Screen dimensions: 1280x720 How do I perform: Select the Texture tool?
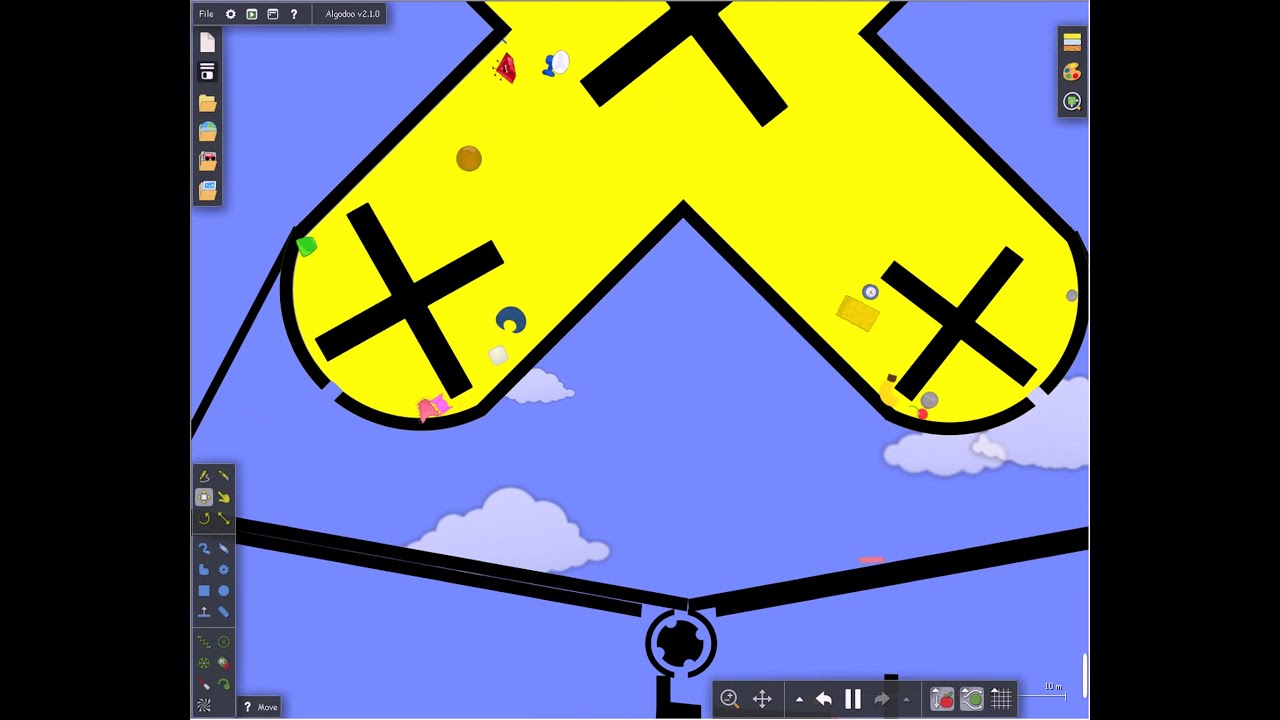204,705
